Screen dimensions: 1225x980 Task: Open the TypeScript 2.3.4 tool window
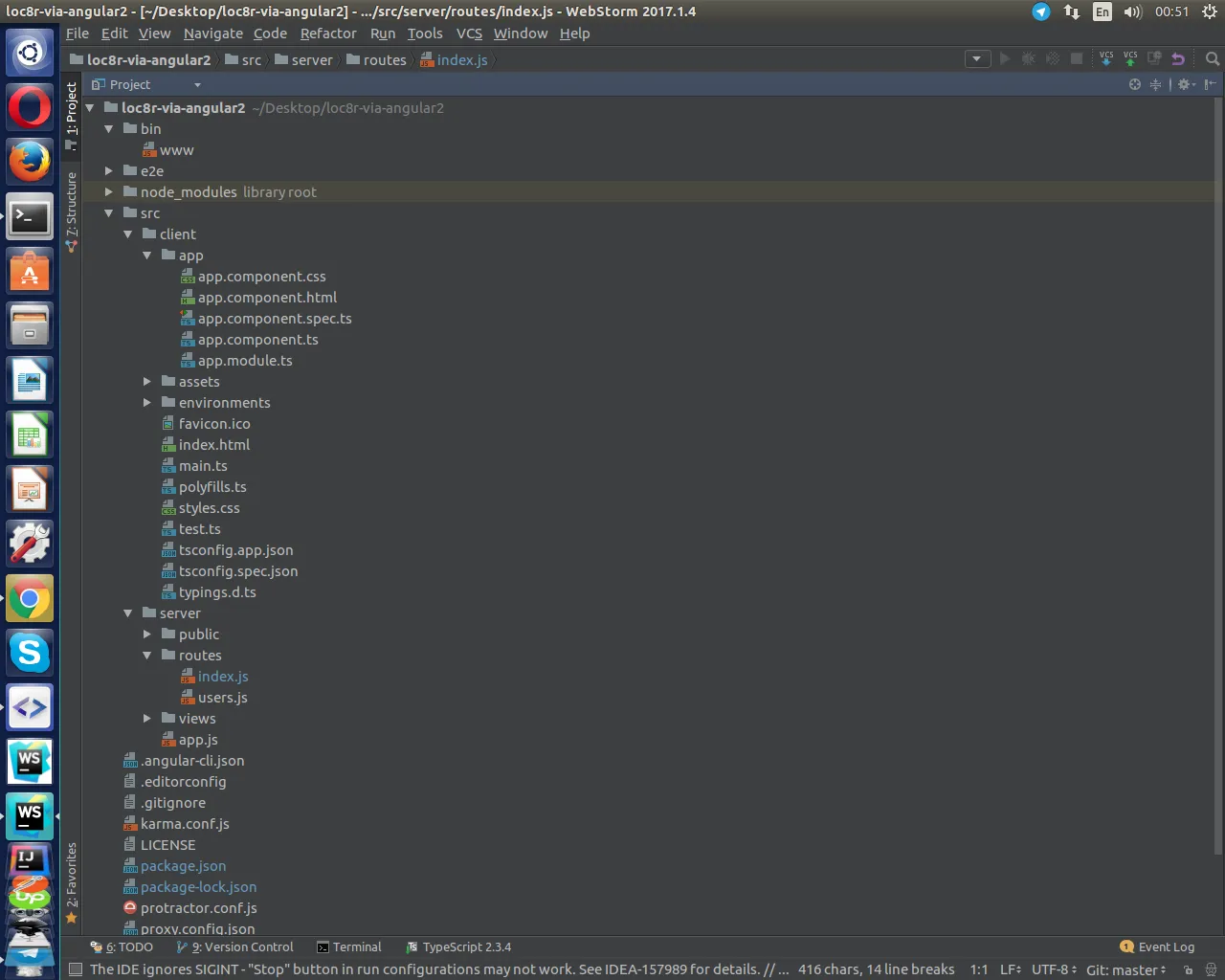[458, 947]
